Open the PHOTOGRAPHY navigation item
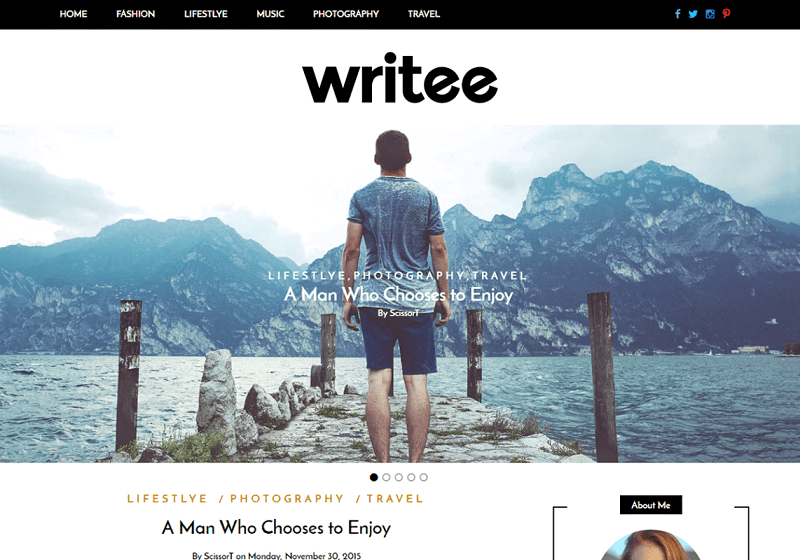Screen dimensions: 800x560 coord(346,14)
